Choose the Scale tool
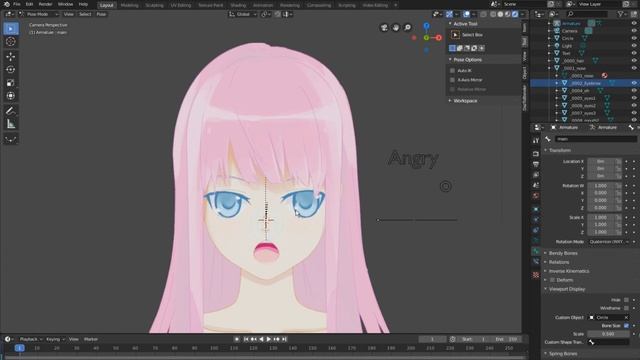 11,83
